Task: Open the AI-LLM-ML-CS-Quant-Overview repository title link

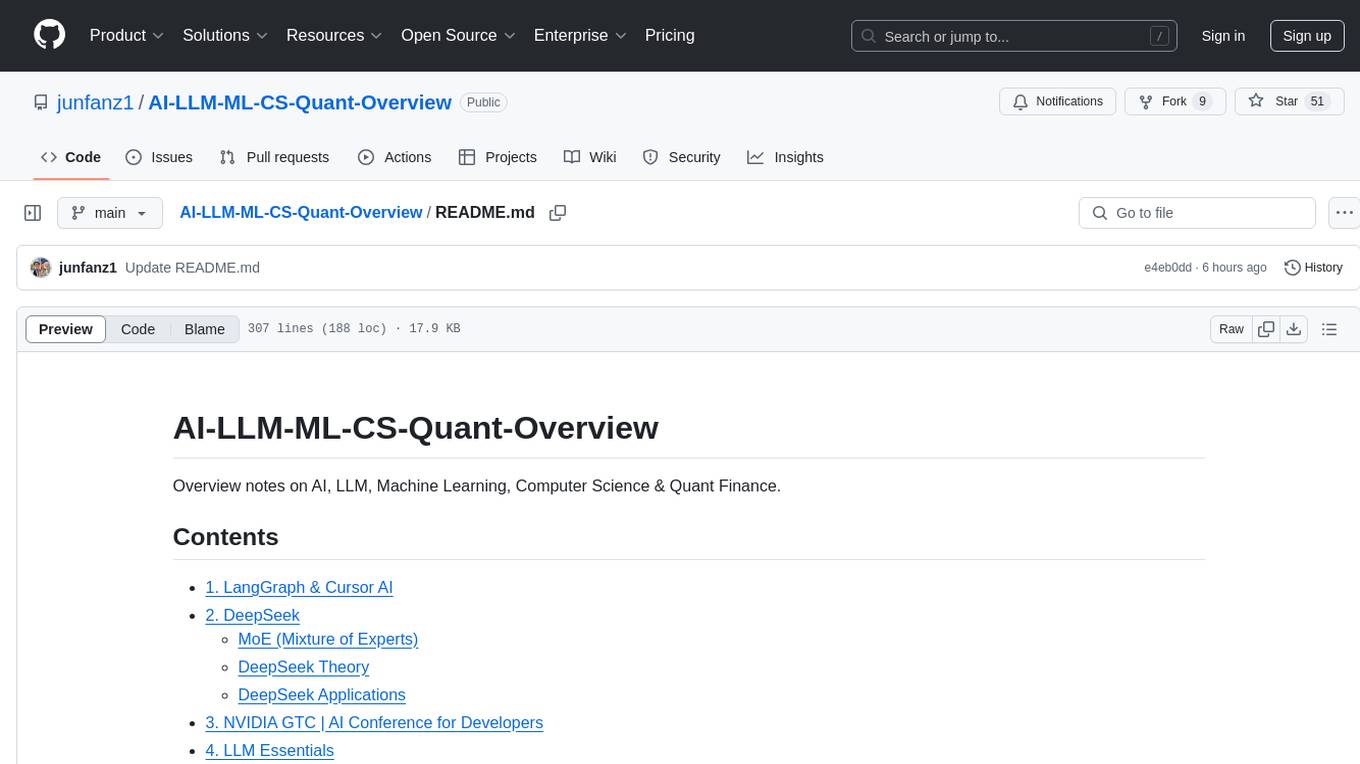Action: (300, 102)
